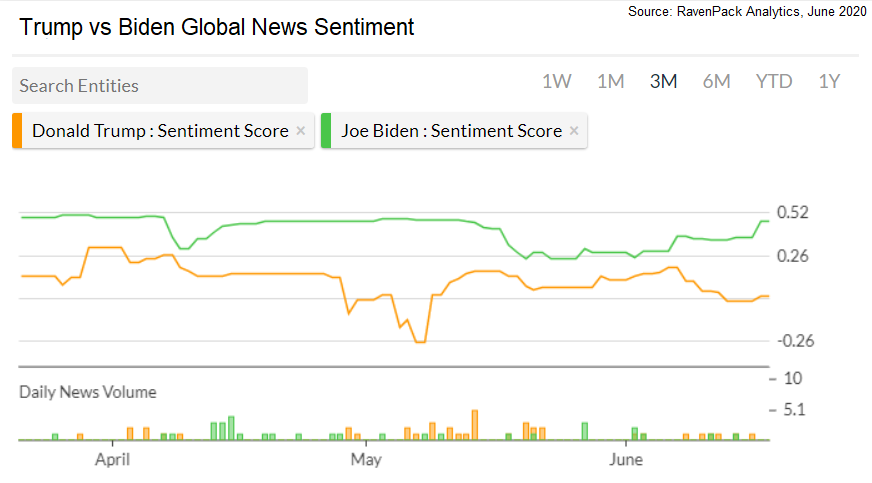
Task: Click the Joe Biden : Sentiment Score label
Action: tap(451, 131)
